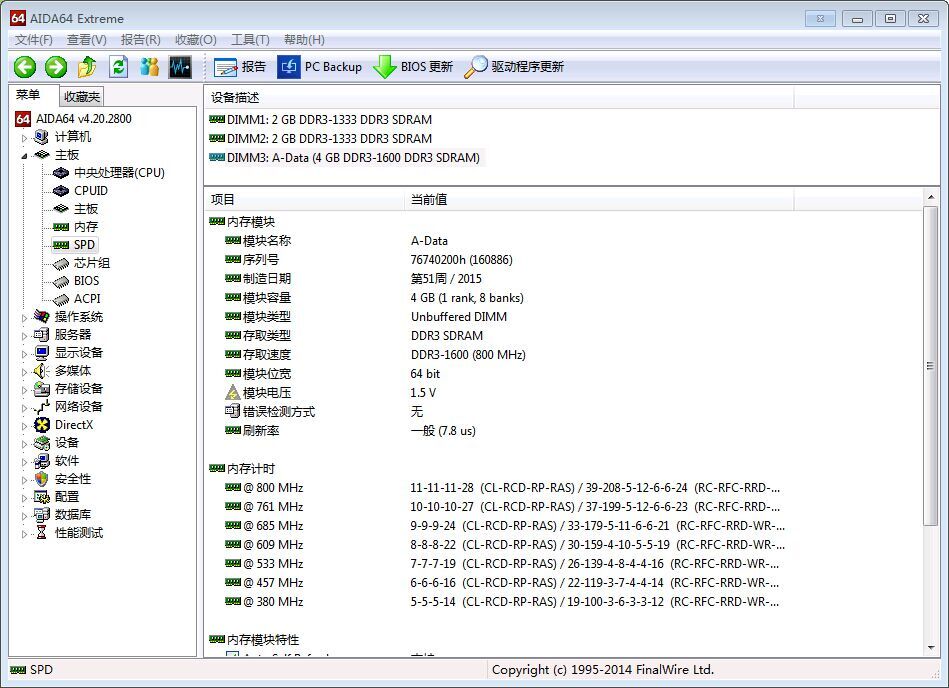The width and height of the screenshot is (949, 688).
Task: Click the 模块电压 warning icon
Action: tap(233, 393)
